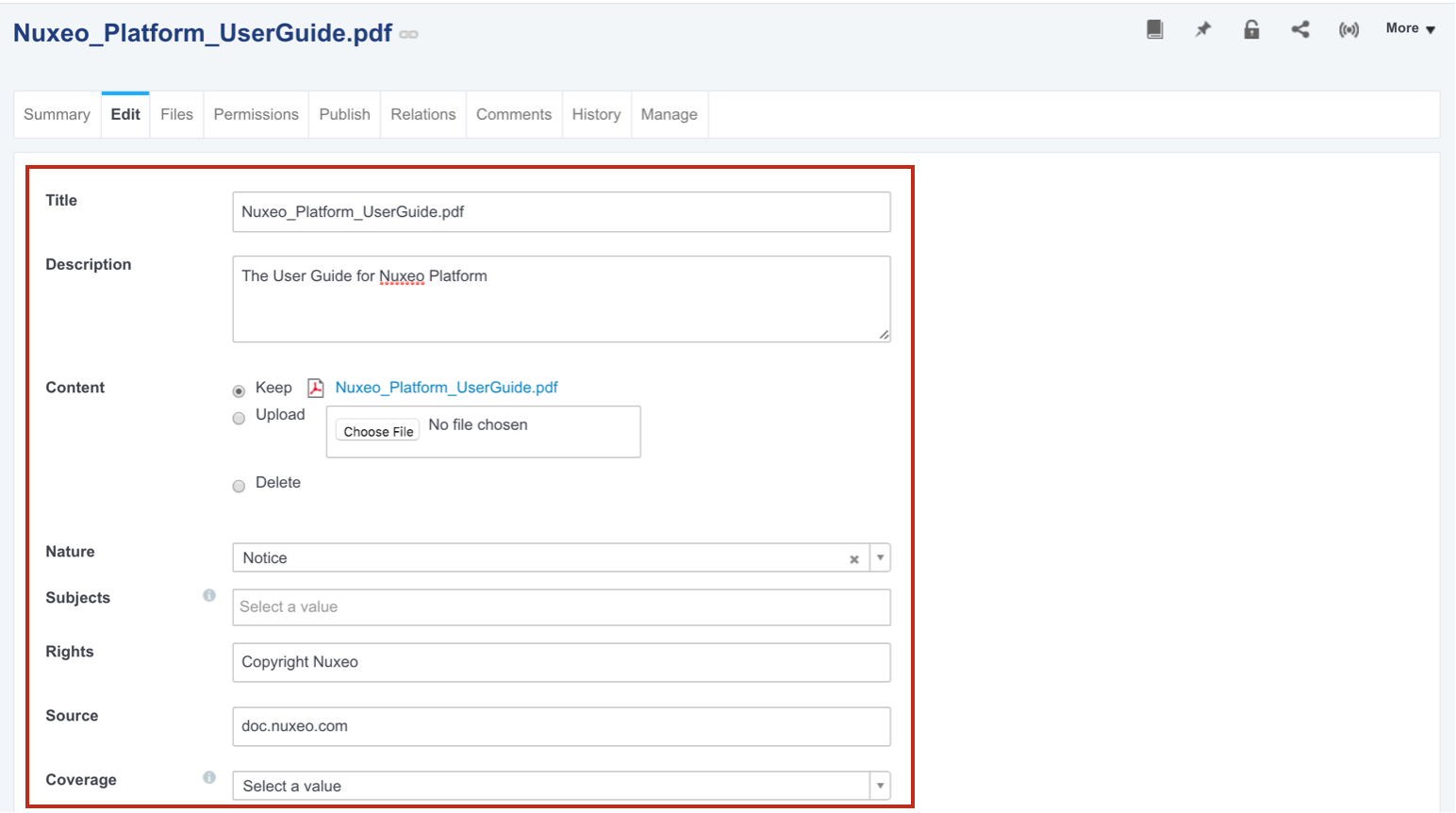This screenshot has height=813, width=1456.
Task: View the Comments tab
Action: [514, 114]
